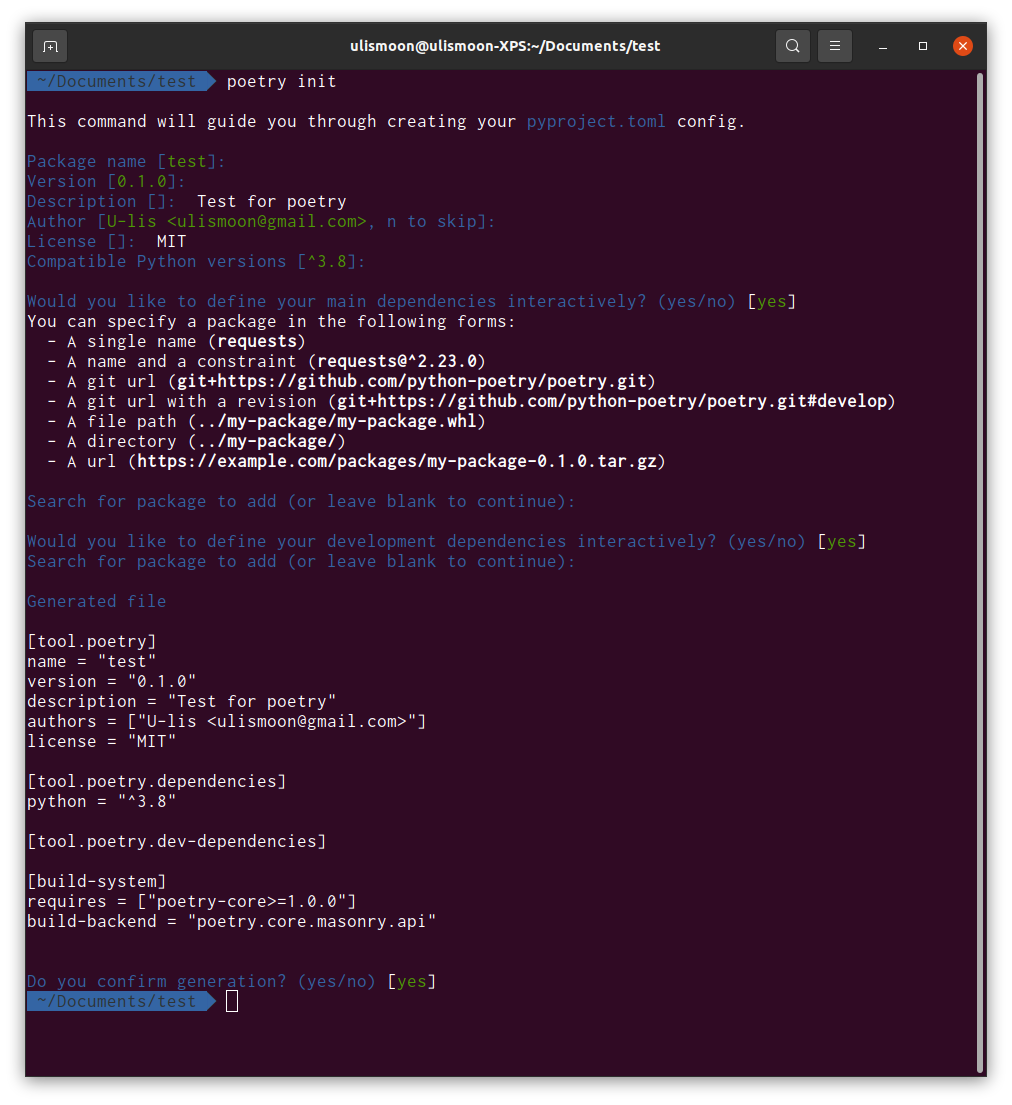Click the development dependencies question line
This screenshot has width=1012, height=1105.
446,542
